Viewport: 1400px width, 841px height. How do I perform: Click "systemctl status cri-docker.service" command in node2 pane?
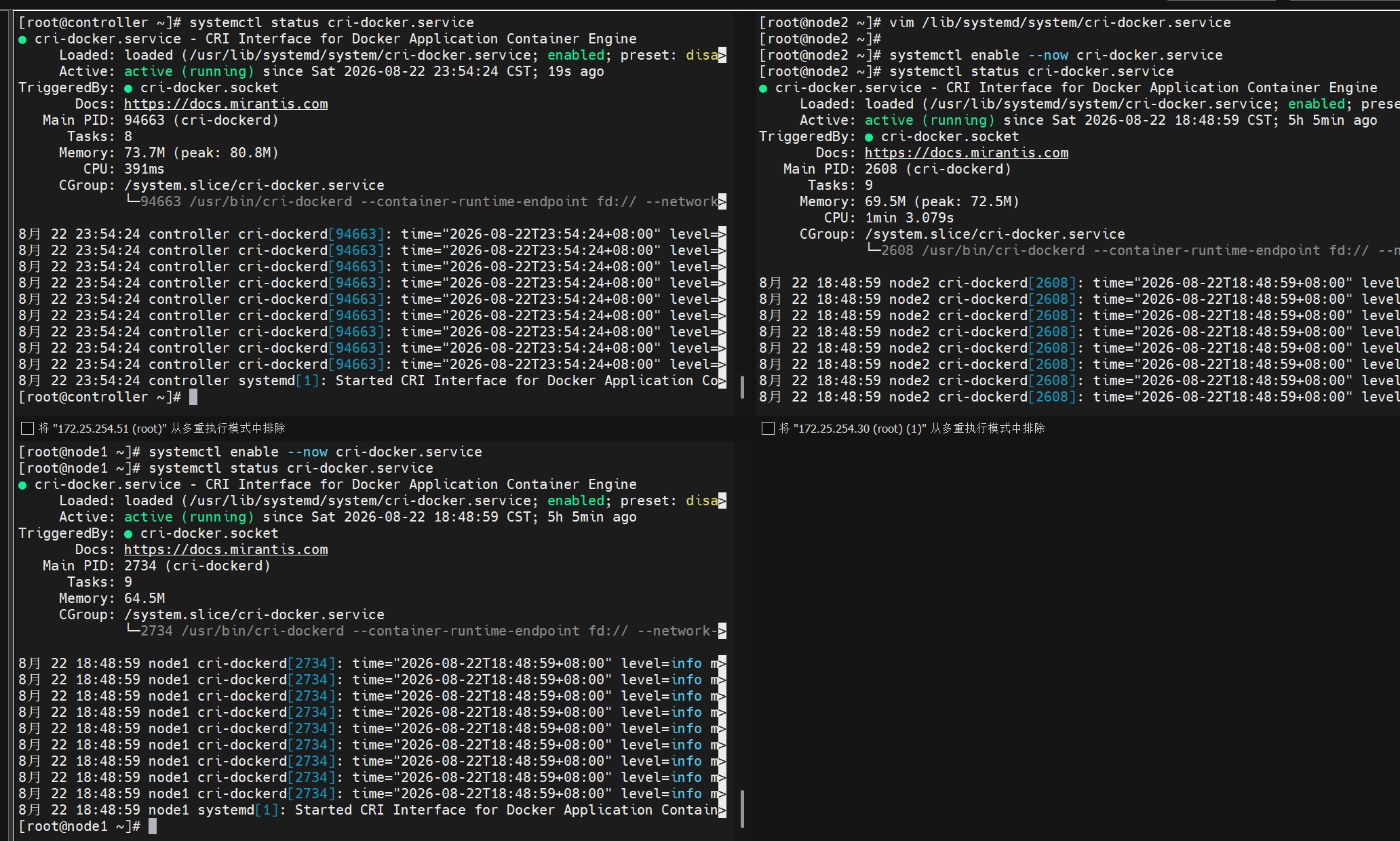(x=1032, y=71)
